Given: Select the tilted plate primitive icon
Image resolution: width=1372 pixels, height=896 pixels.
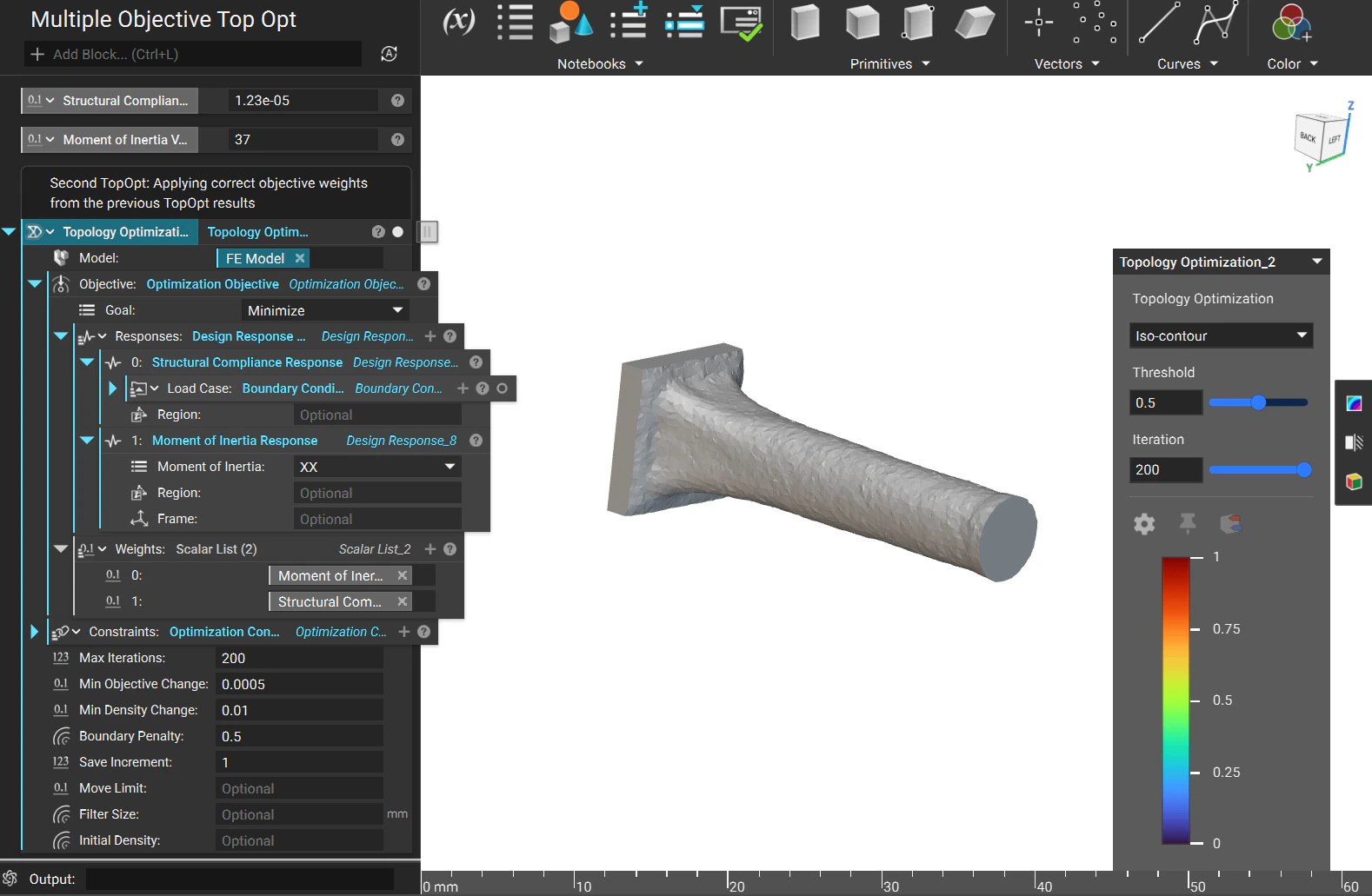Looking at the screenshot, I should point(975,23).
